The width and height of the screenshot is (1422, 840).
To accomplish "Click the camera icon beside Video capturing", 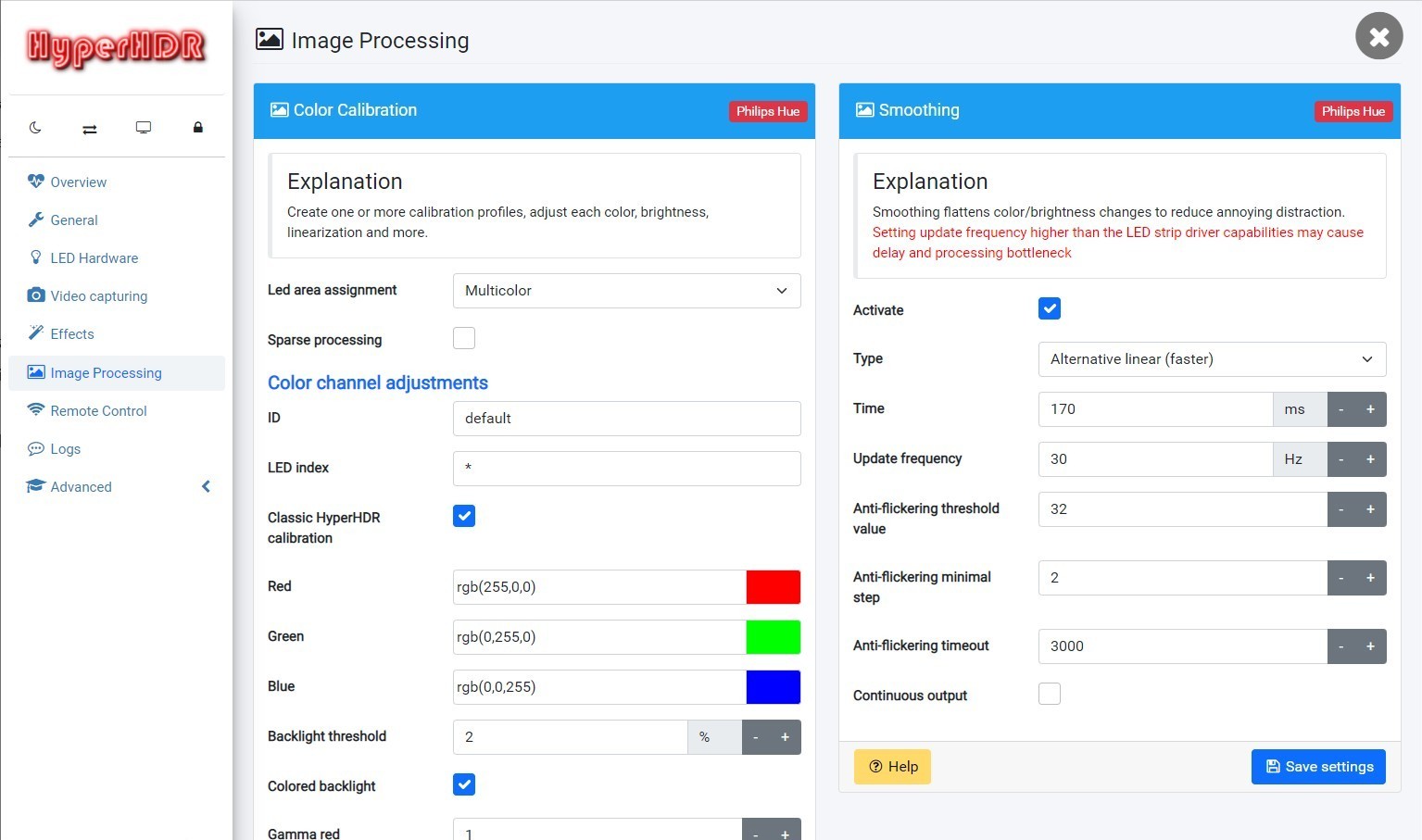I will 36,295.
